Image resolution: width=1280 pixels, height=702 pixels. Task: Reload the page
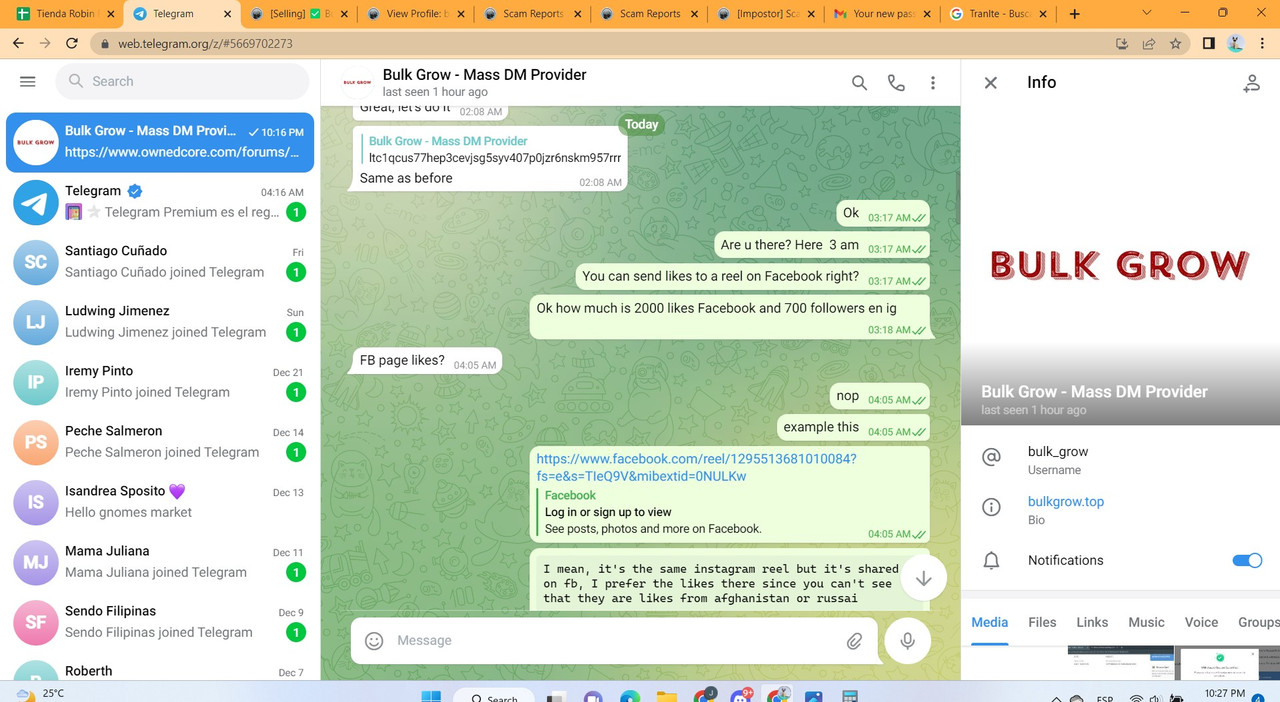[72, 44]
